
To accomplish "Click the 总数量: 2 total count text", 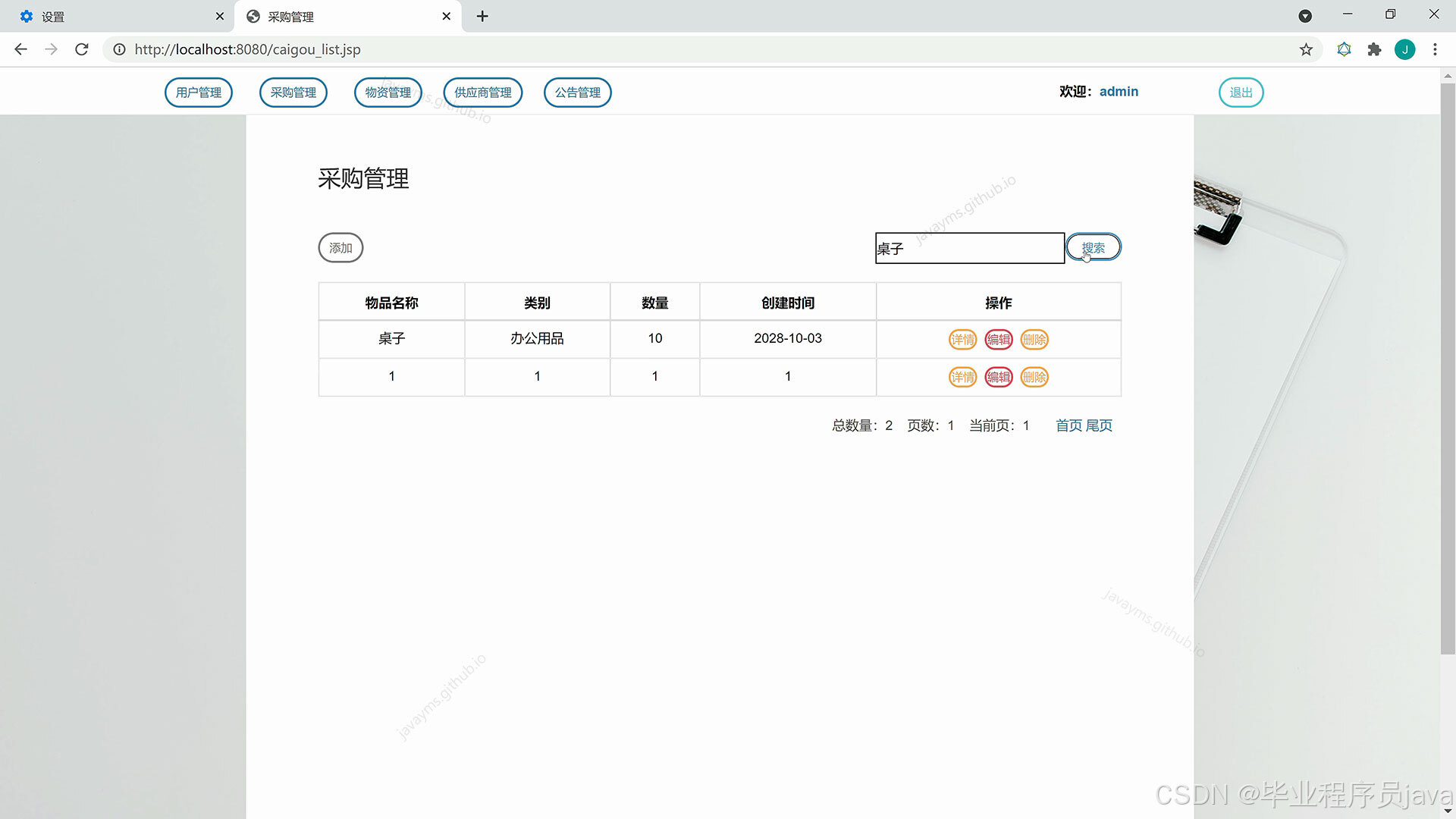I will [x=862, y=425].
